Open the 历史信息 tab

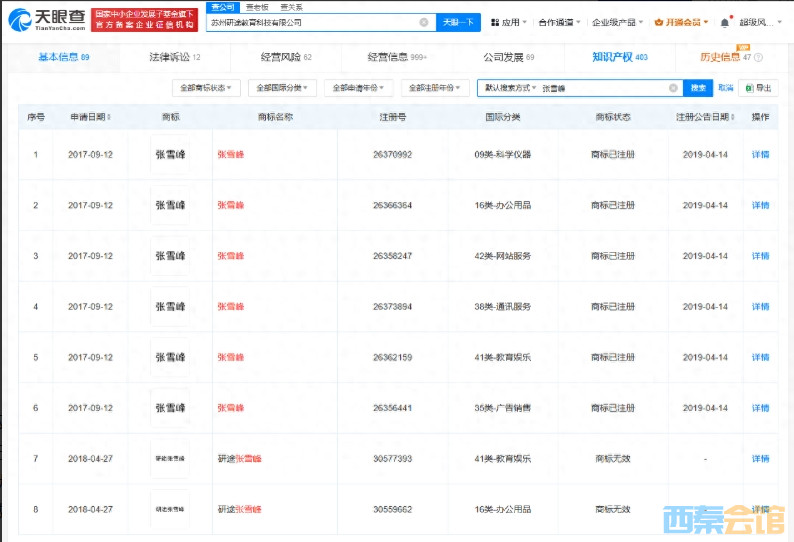(725, 57)
